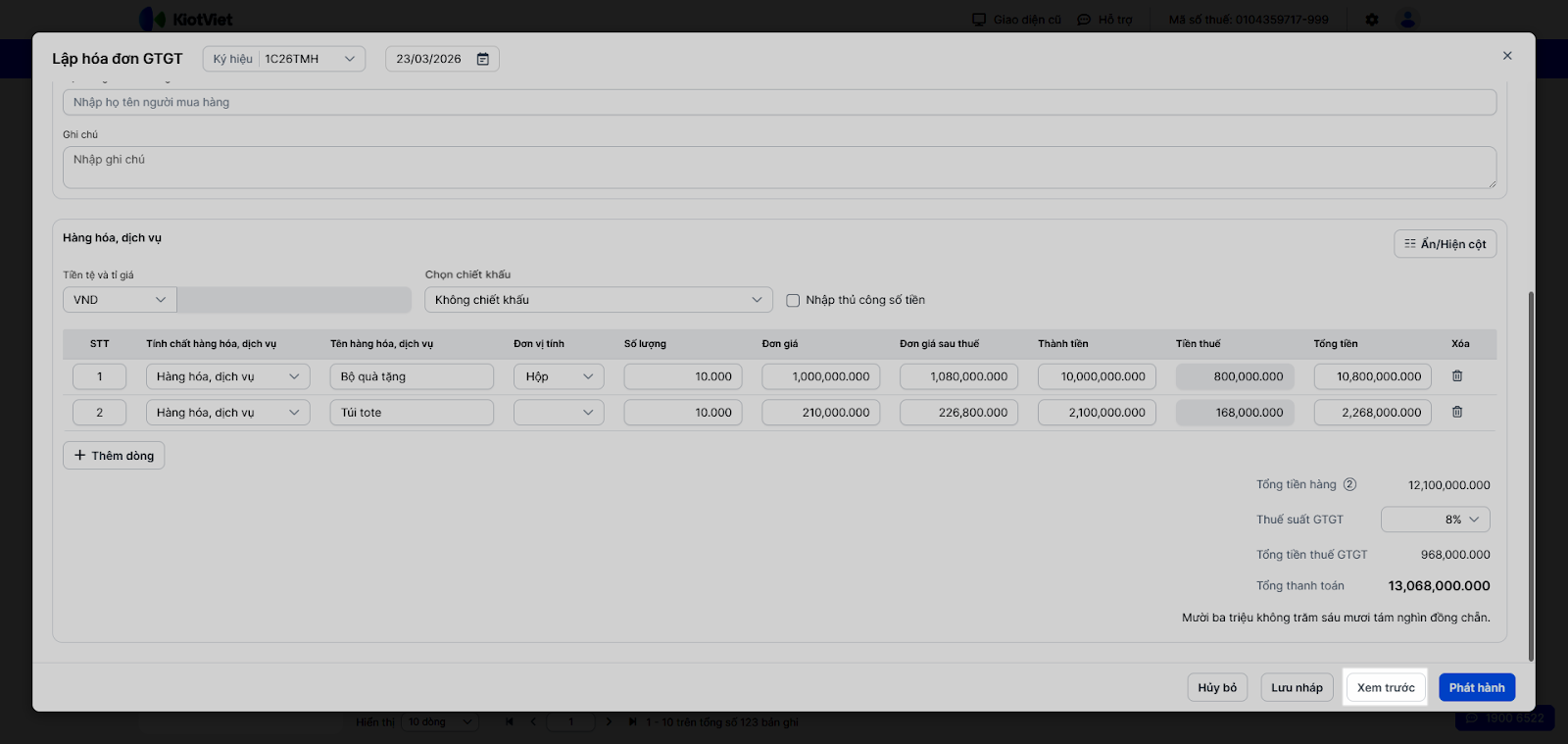The image size is (1568, 744).
Task: Click the Xem trước preview button
Action: [x=1386, y=687]
